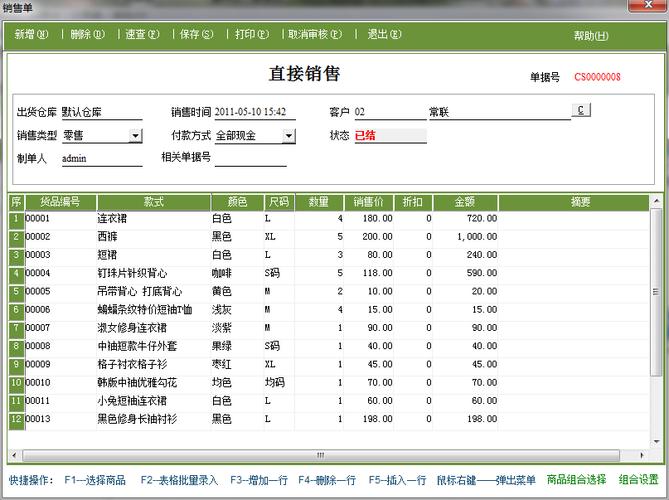Image resolution: width=669 pixels, height=500 pixels.
Task: Select row 00004 钉珠片针织背心
Action: (130, 273)
